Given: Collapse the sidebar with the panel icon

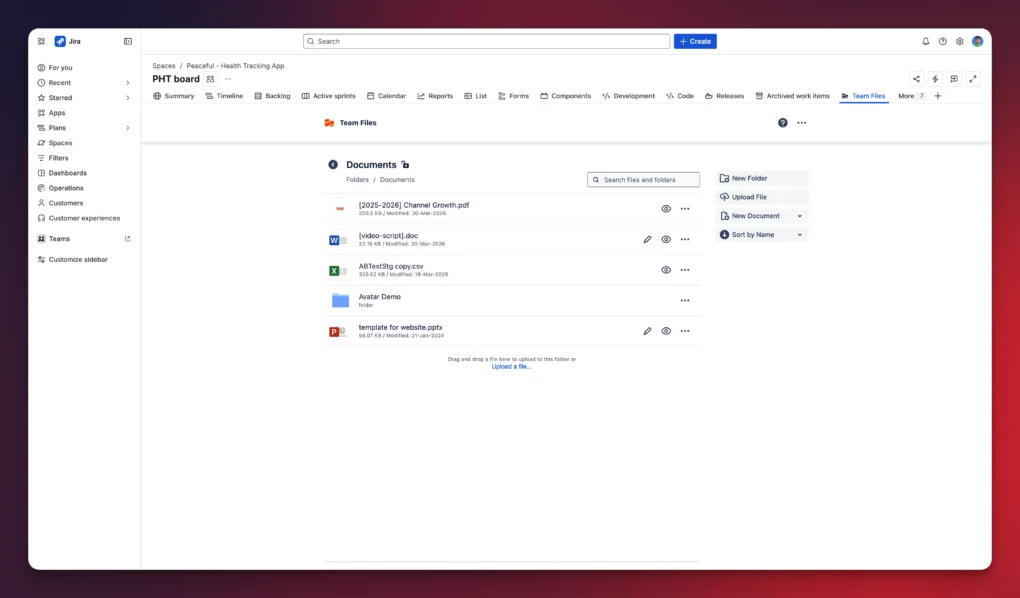Looking at the screenshot, I should coord(128,41).
